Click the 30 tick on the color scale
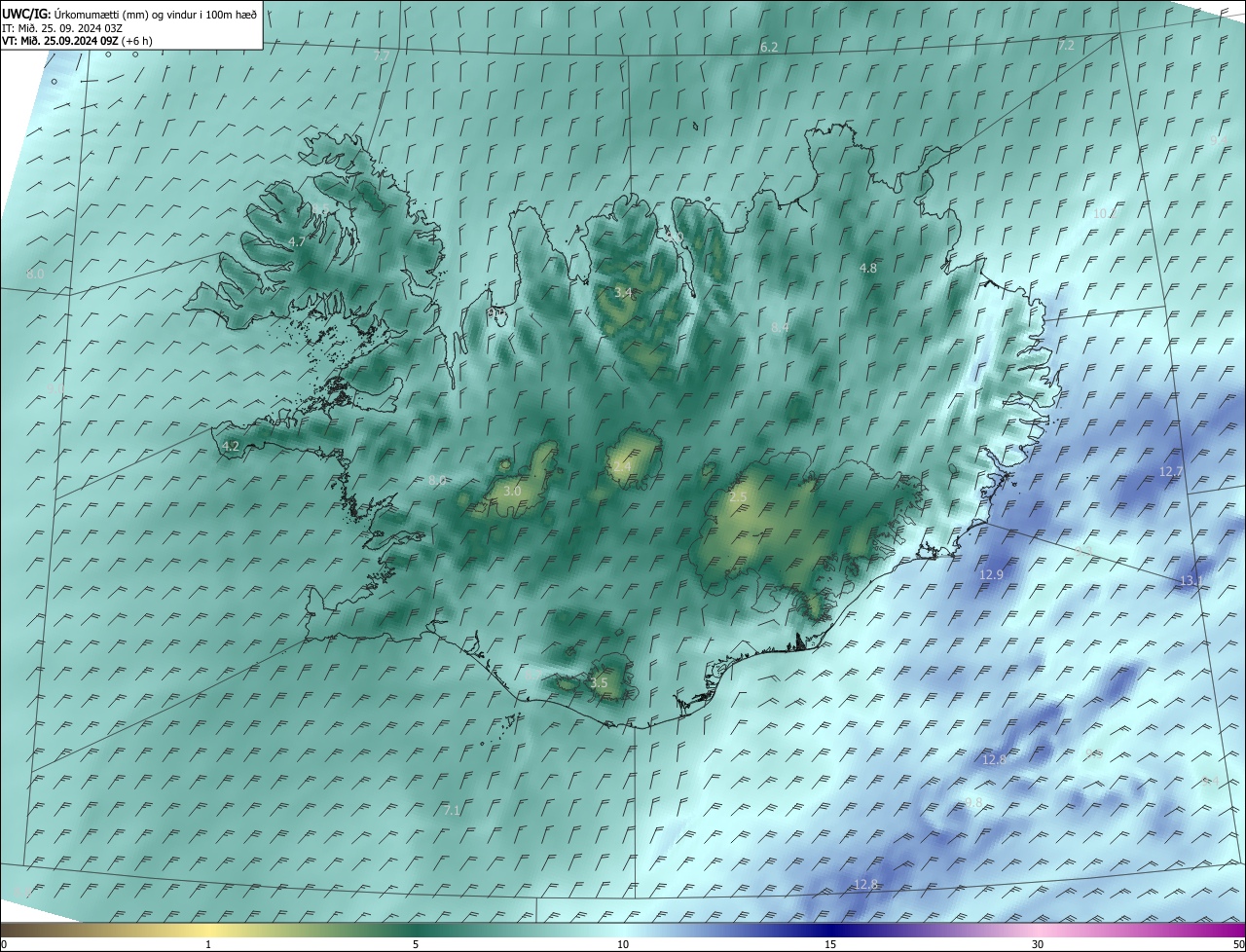 [1038, 944]
